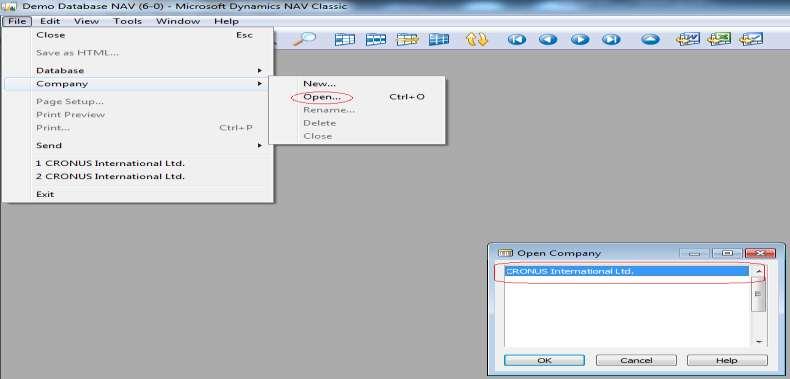Choose Exit from the File menu

click(138, 194)
